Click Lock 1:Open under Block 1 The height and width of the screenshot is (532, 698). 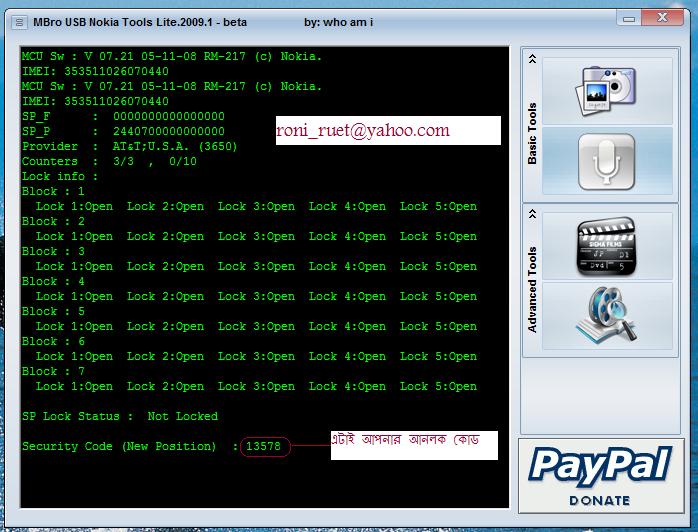[x=74, y=207]
